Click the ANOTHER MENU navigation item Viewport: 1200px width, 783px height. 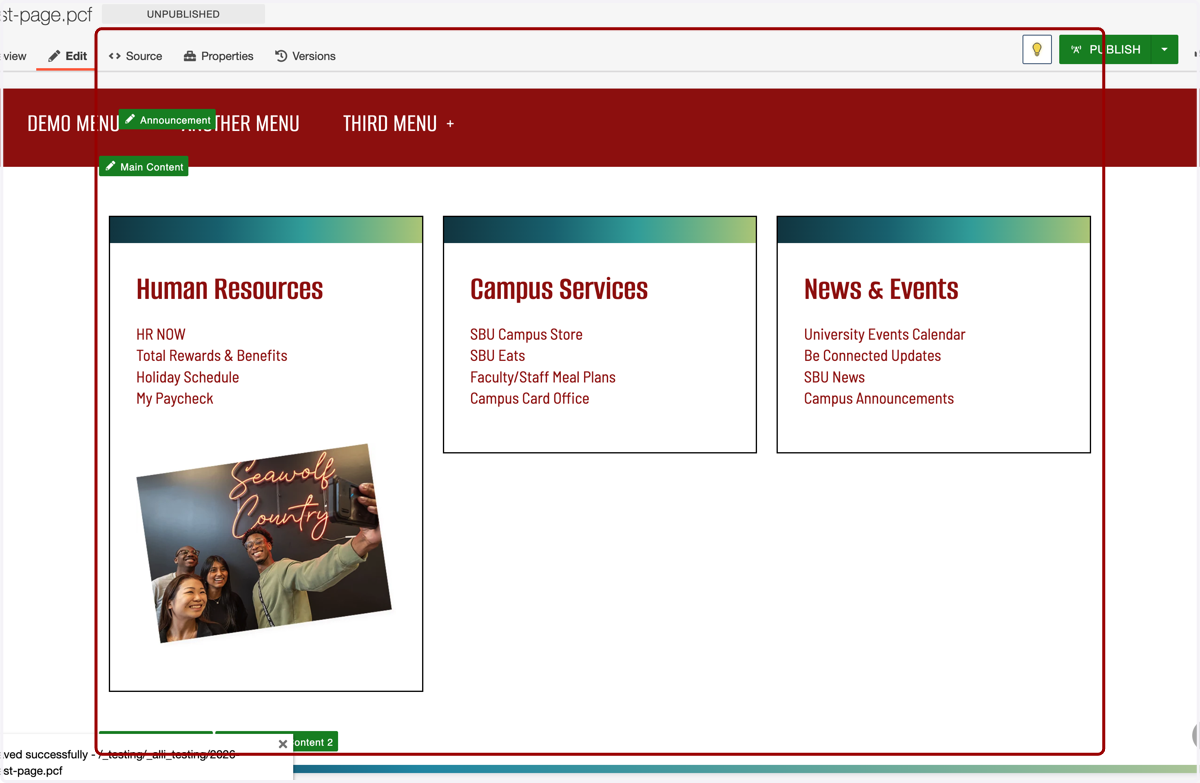point(240,123)
